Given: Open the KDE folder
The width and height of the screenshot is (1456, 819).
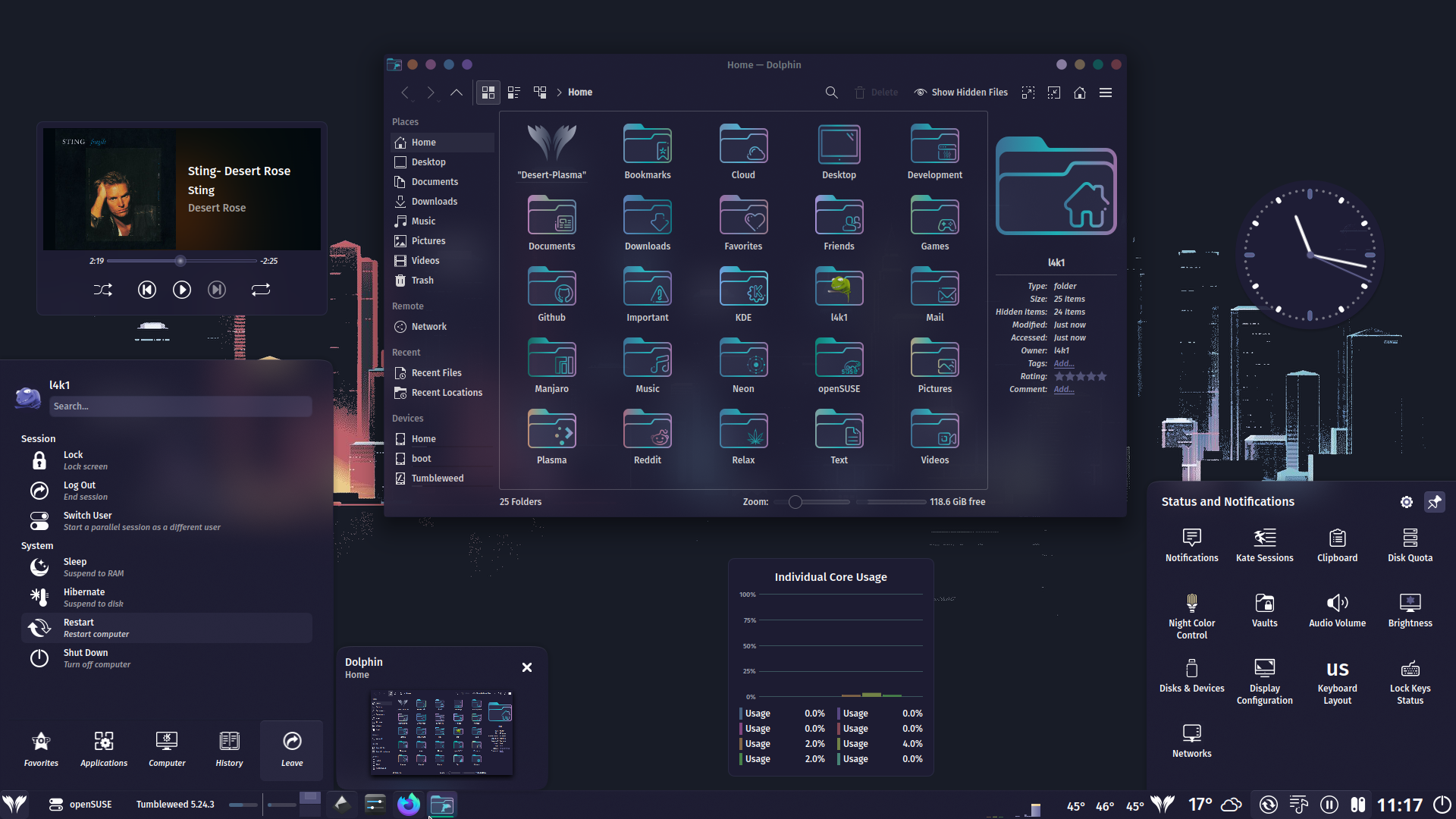Looking at the screenshot, I should point(743,294).
